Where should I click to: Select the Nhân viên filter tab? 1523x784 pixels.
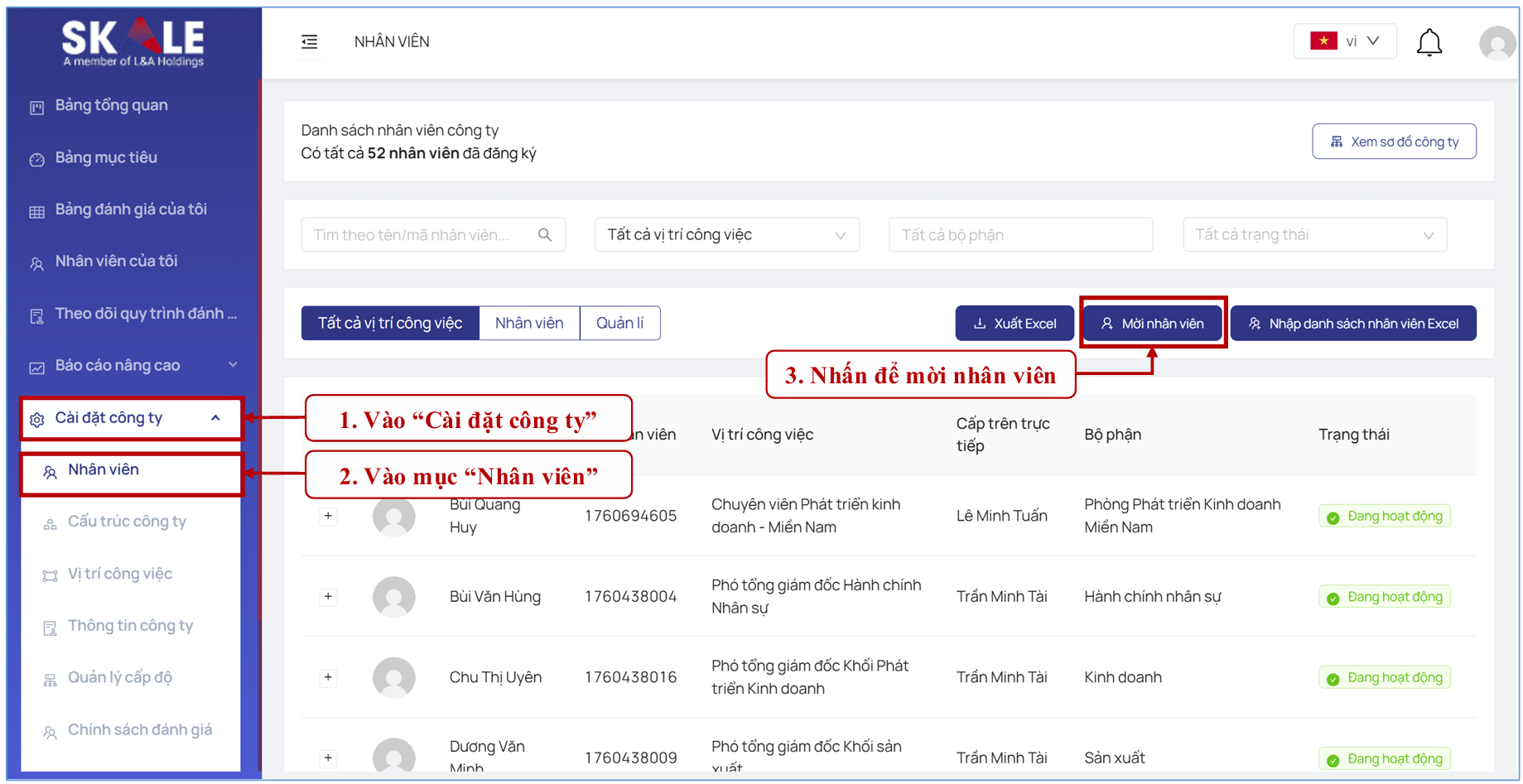(x=529, y=323)
